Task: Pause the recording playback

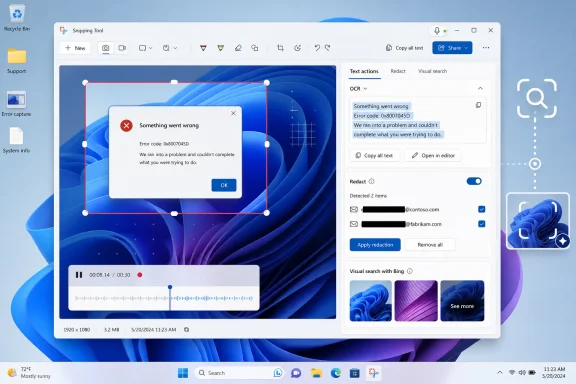Action: point(79,275)
